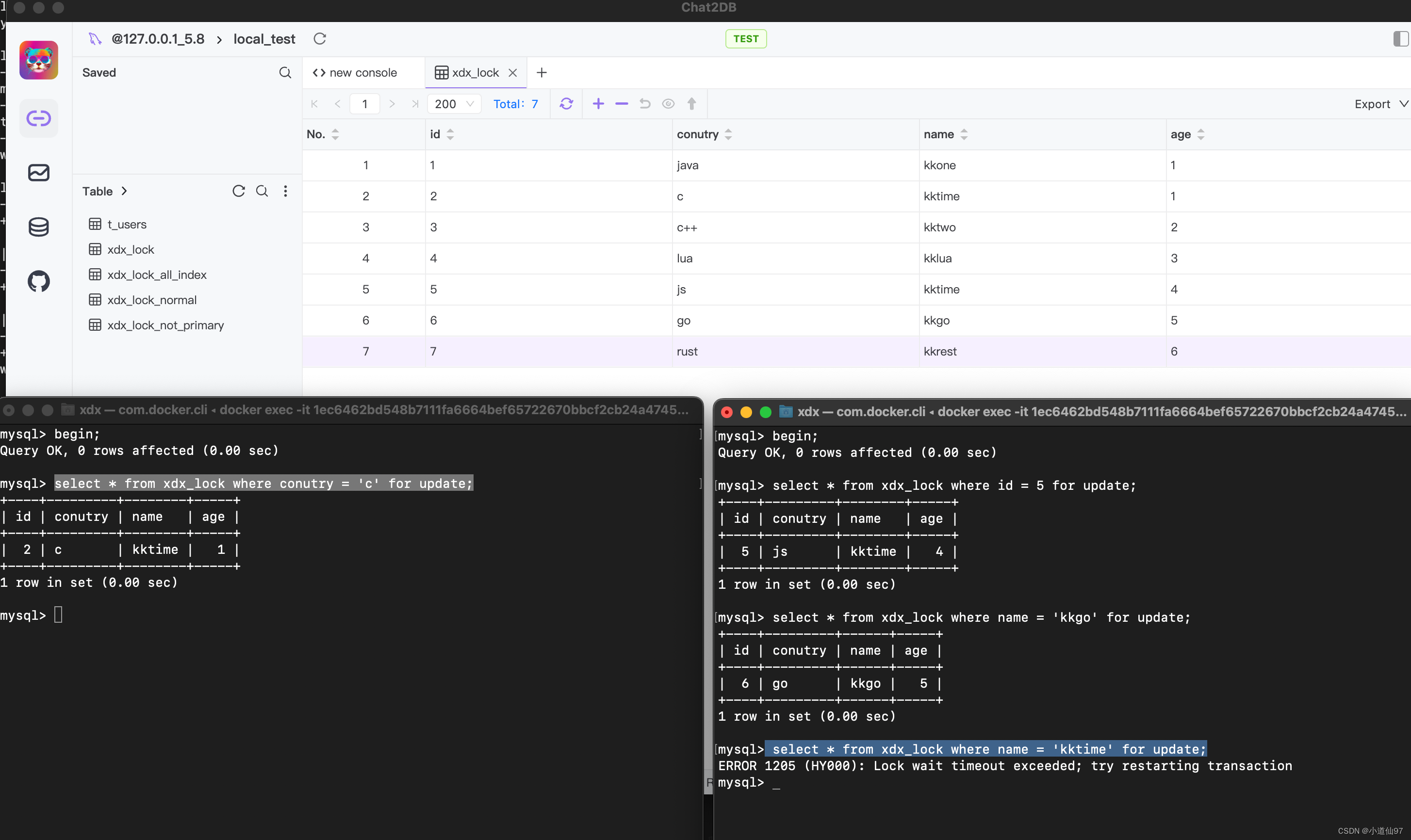Select the kkrest name cell
The width and height of the screenshot is (1411, 840).
[x=1042, y=351]
